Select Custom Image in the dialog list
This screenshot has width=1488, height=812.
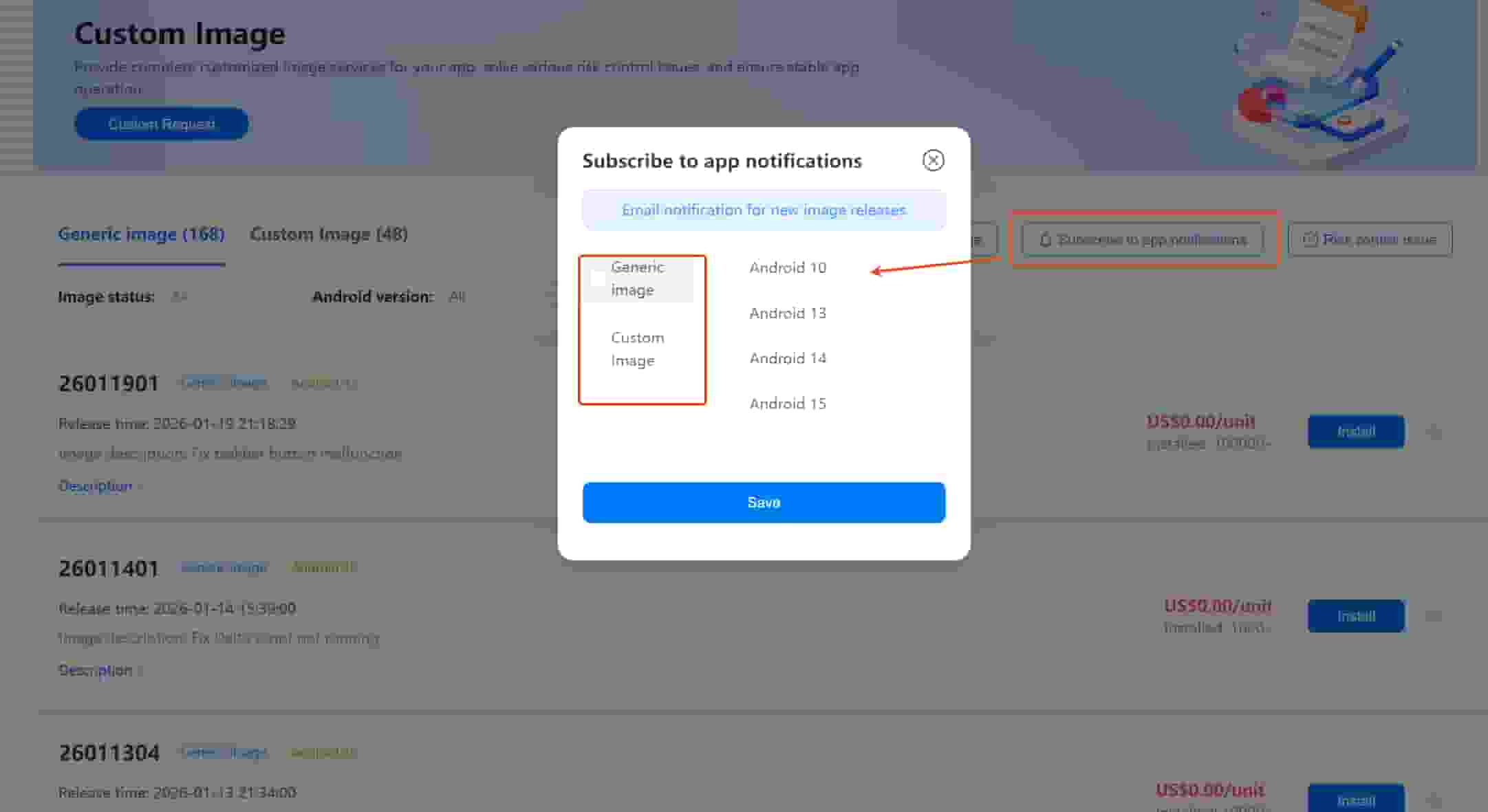coord(637,349)
